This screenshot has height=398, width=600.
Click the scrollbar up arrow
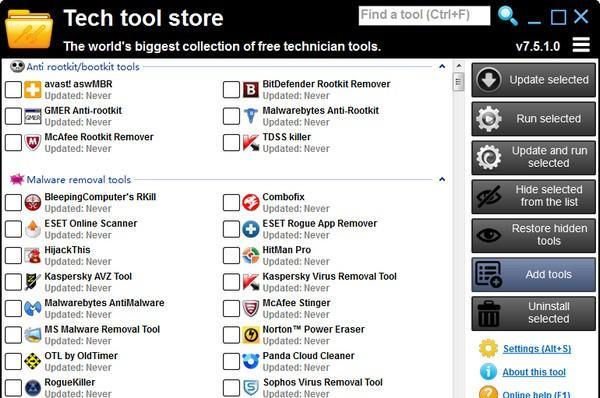pyautogui.click(x=458, y=66)
